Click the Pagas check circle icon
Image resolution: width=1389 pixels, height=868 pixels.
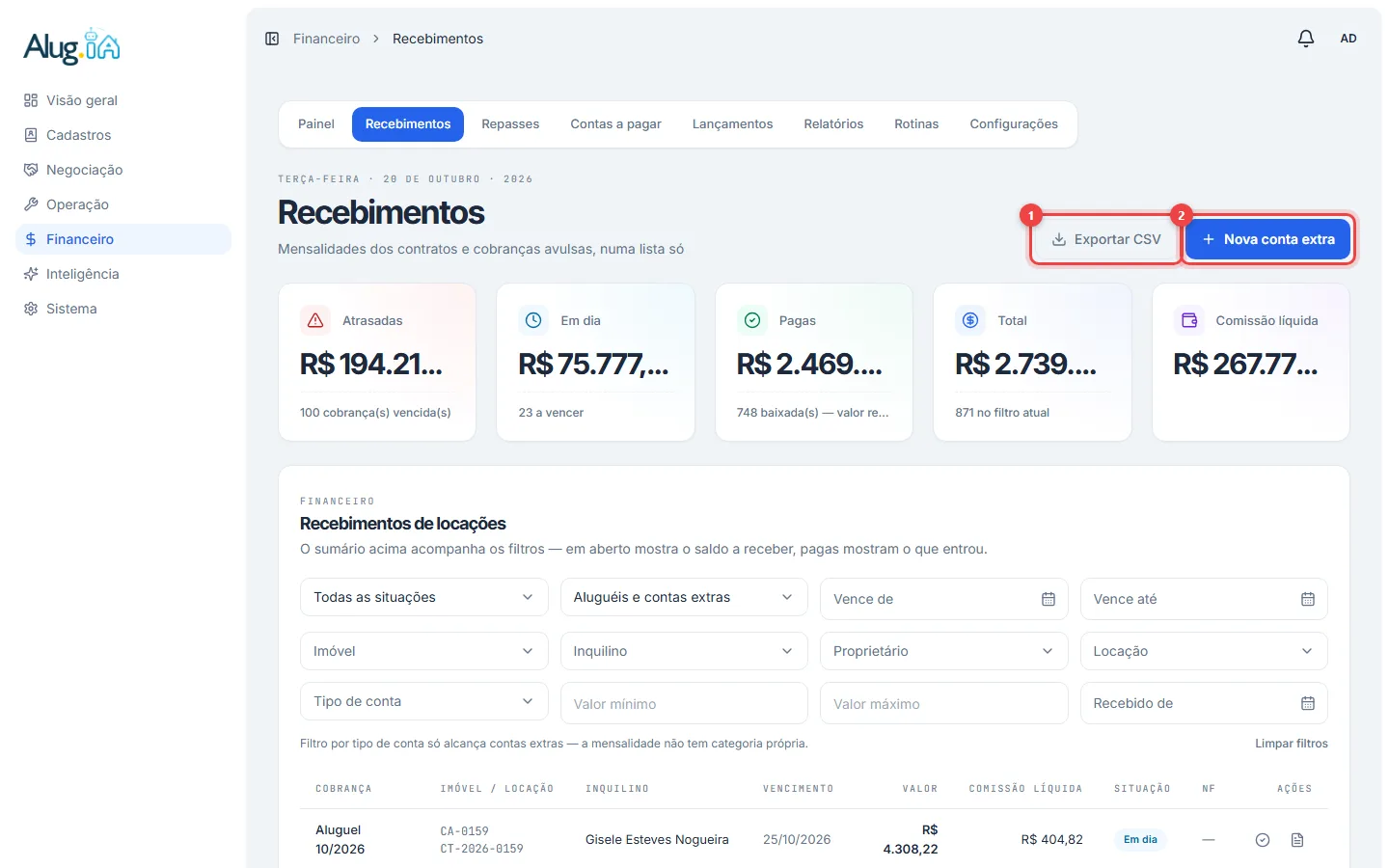(752, 320)
